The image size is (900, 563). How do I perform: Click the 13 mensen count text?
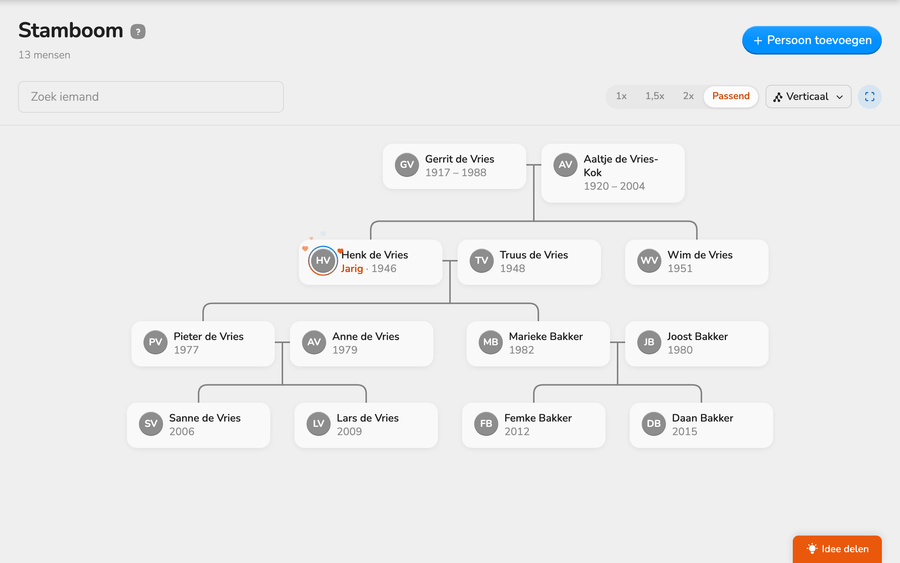44,55
